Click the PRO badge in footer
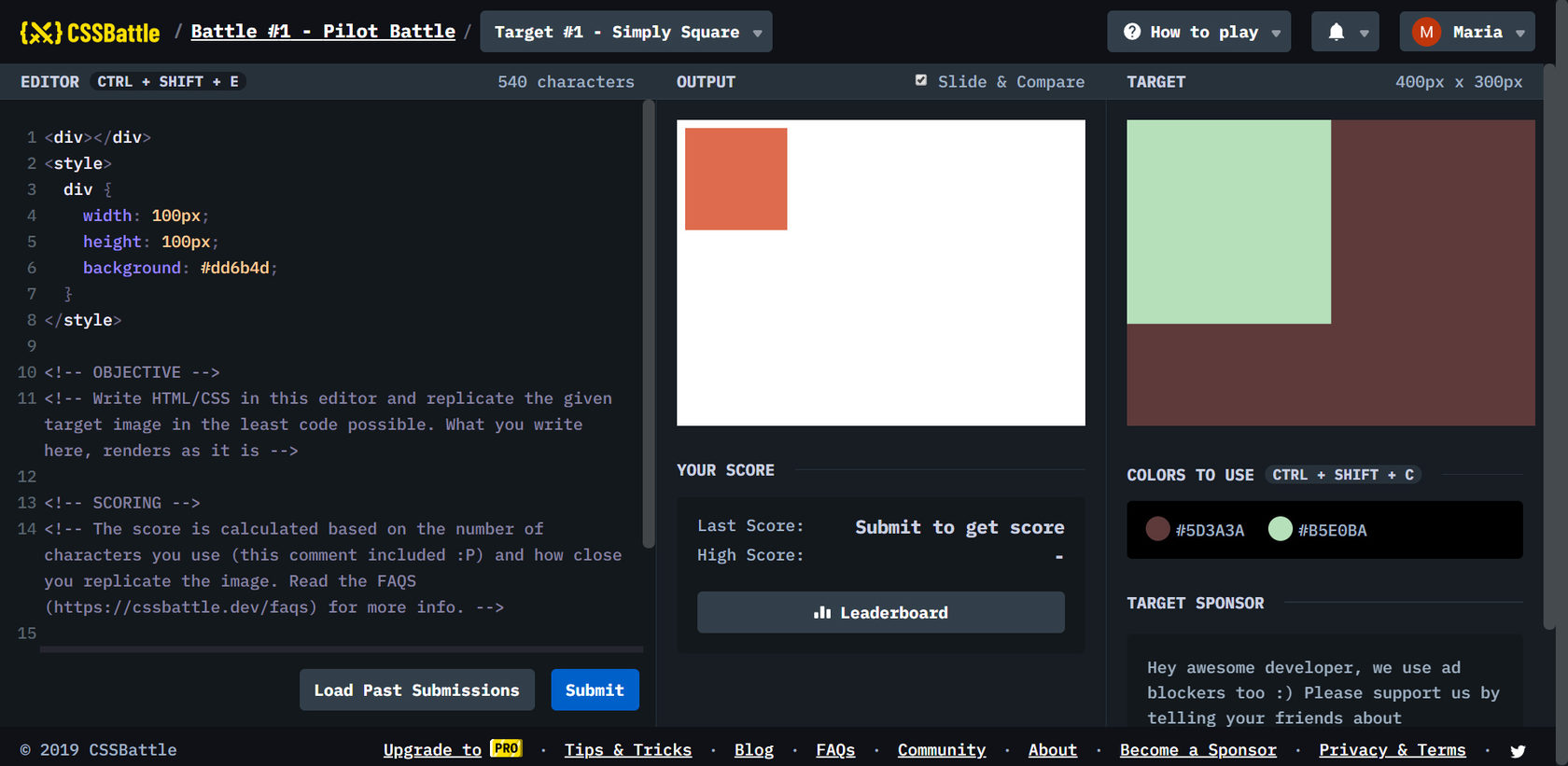Viewport: 1568px width, 766px height. coord(506,749)
